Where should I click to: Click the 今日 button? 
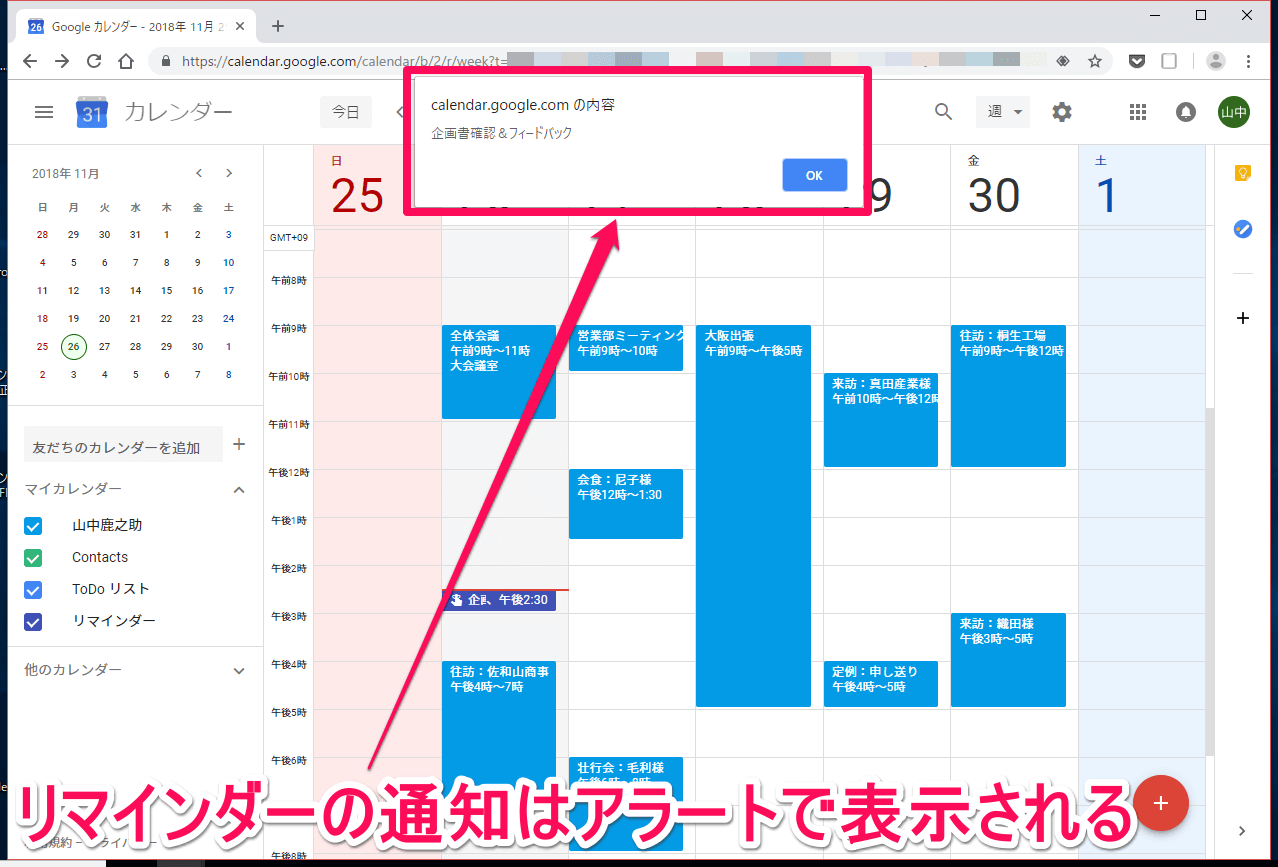[346, 112]
